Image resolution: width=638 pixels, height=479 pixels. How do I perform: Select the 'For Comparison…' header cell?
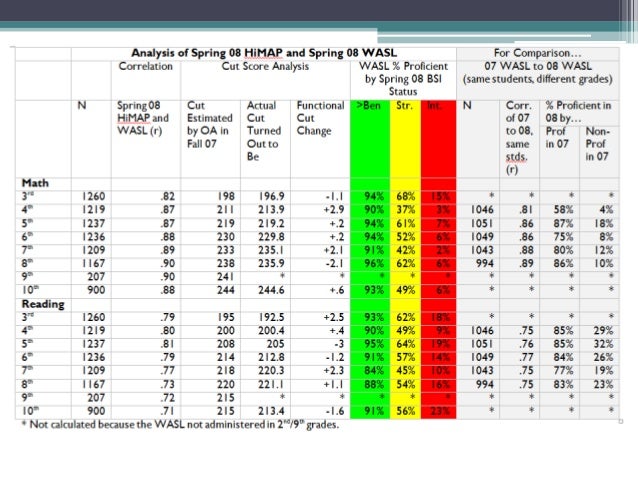click(x=537, y=53)
